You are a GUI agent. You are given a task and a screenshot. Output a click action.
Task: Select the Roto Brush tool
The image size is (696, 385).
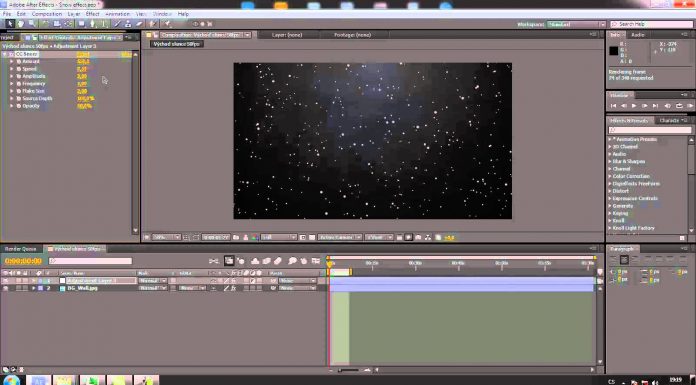pyautogui.click(x=153, y=24)
